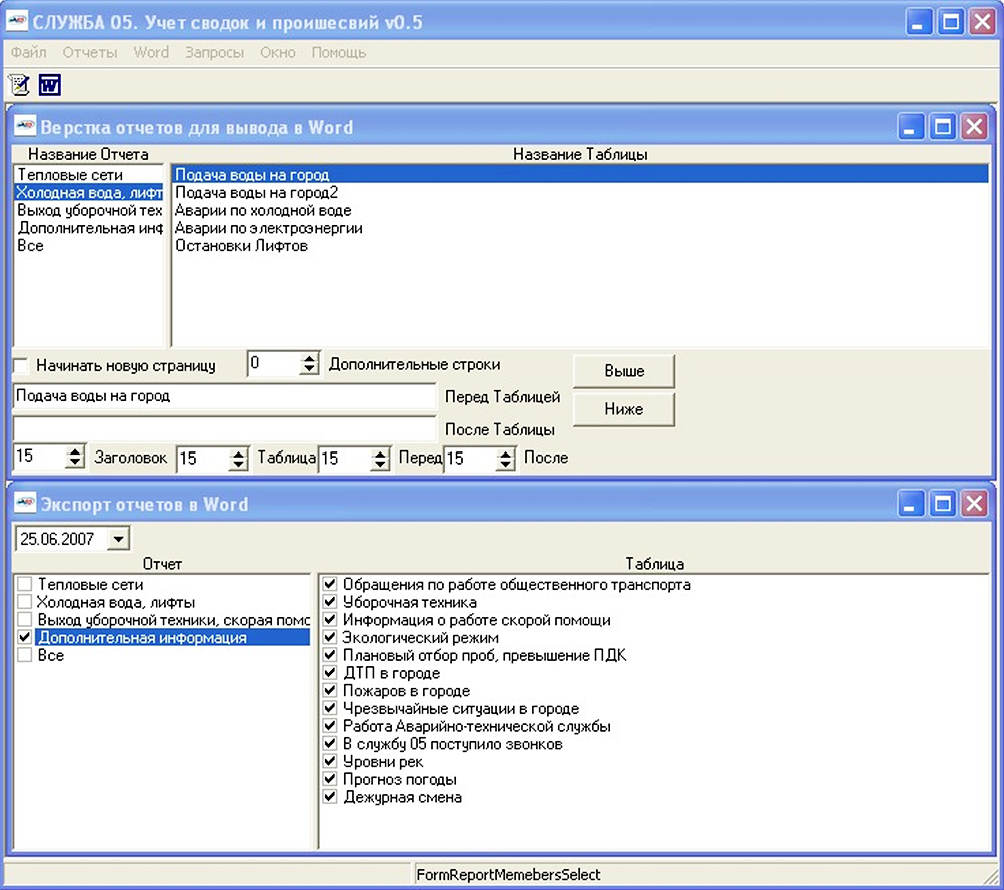Screen dimensions: 1004x890
Task: Maximize the Верстка отчетов child window
Action: tap(943, 126)
